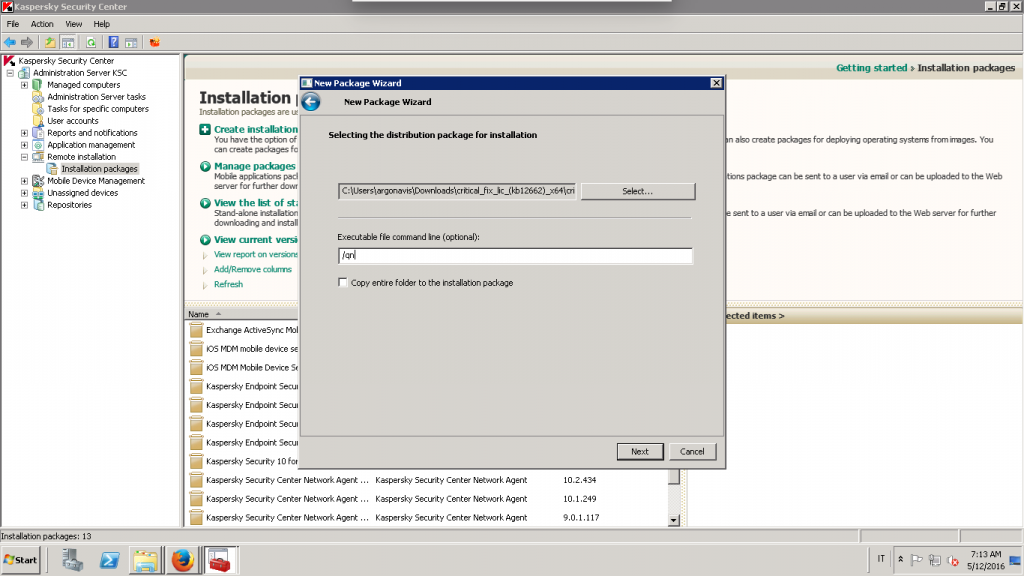Screen dimensions: 1024x576
Task: Click Next in the New Package Wizard
Action: click(640, 452)
